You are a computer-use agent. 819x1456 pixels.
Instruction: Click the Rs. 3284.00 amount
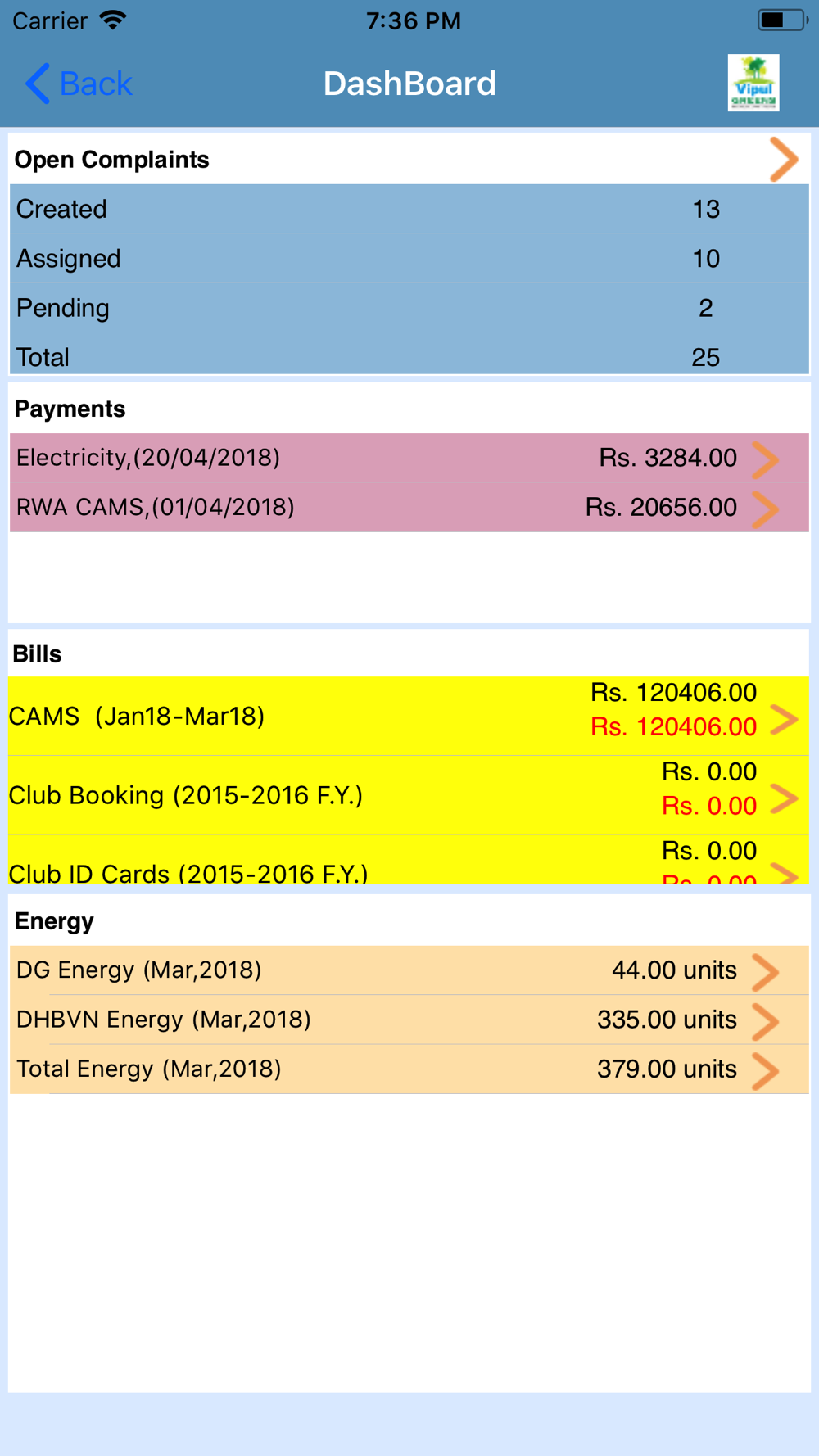[668, 458]
